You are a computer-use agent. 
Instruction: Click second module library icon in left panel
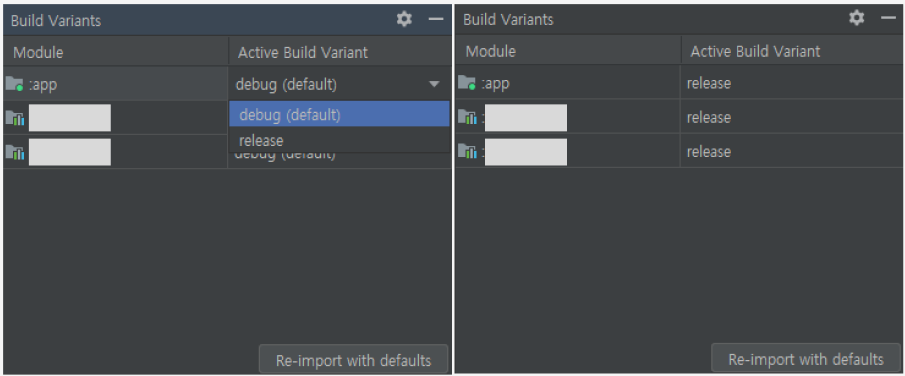point(15,118)
